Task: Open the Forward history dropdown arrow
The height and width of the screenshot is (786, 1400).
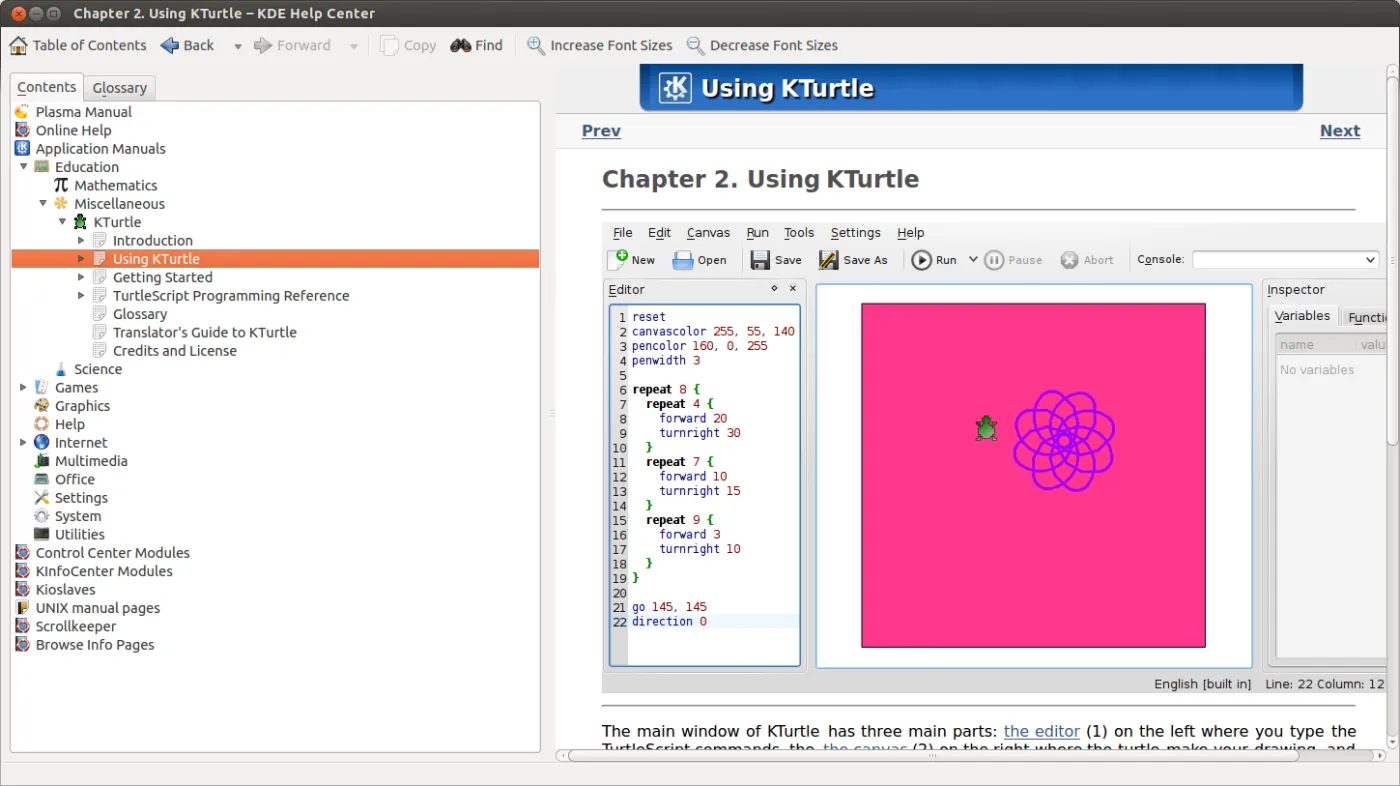Action: click(x=354, y=46)
